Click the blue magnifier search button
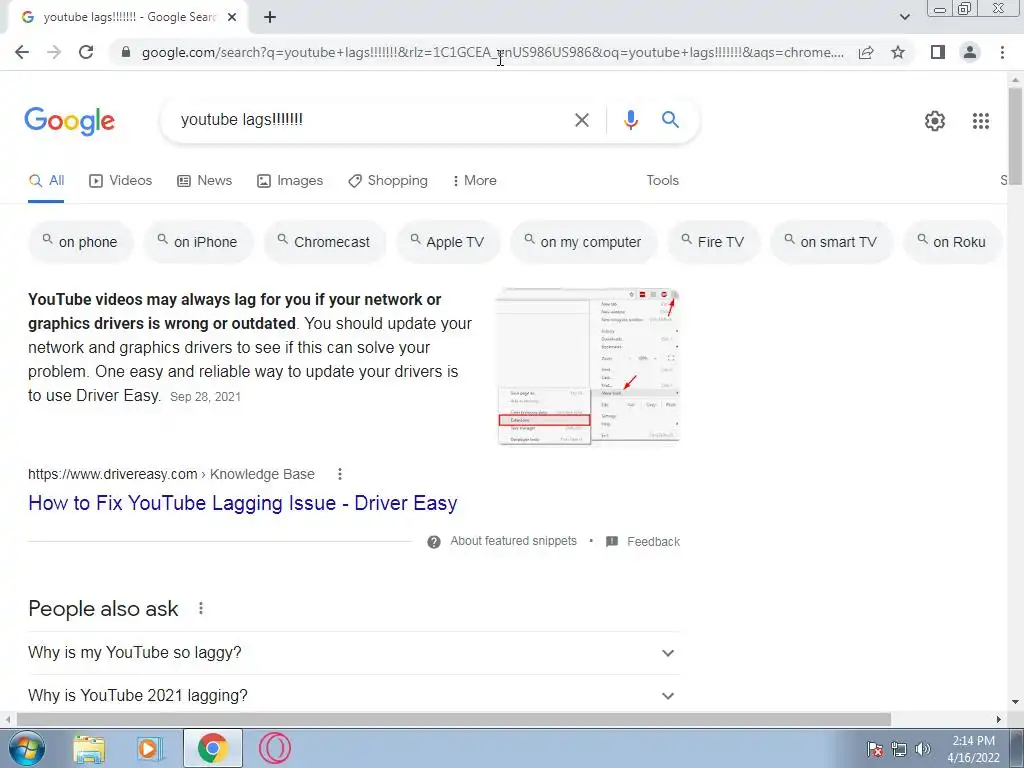 coord(670,120)
